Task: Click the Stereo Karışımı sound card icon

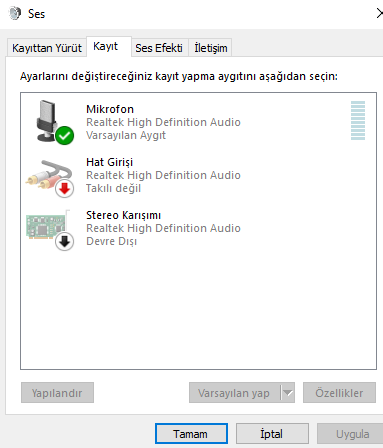Action: click(50, 230)
